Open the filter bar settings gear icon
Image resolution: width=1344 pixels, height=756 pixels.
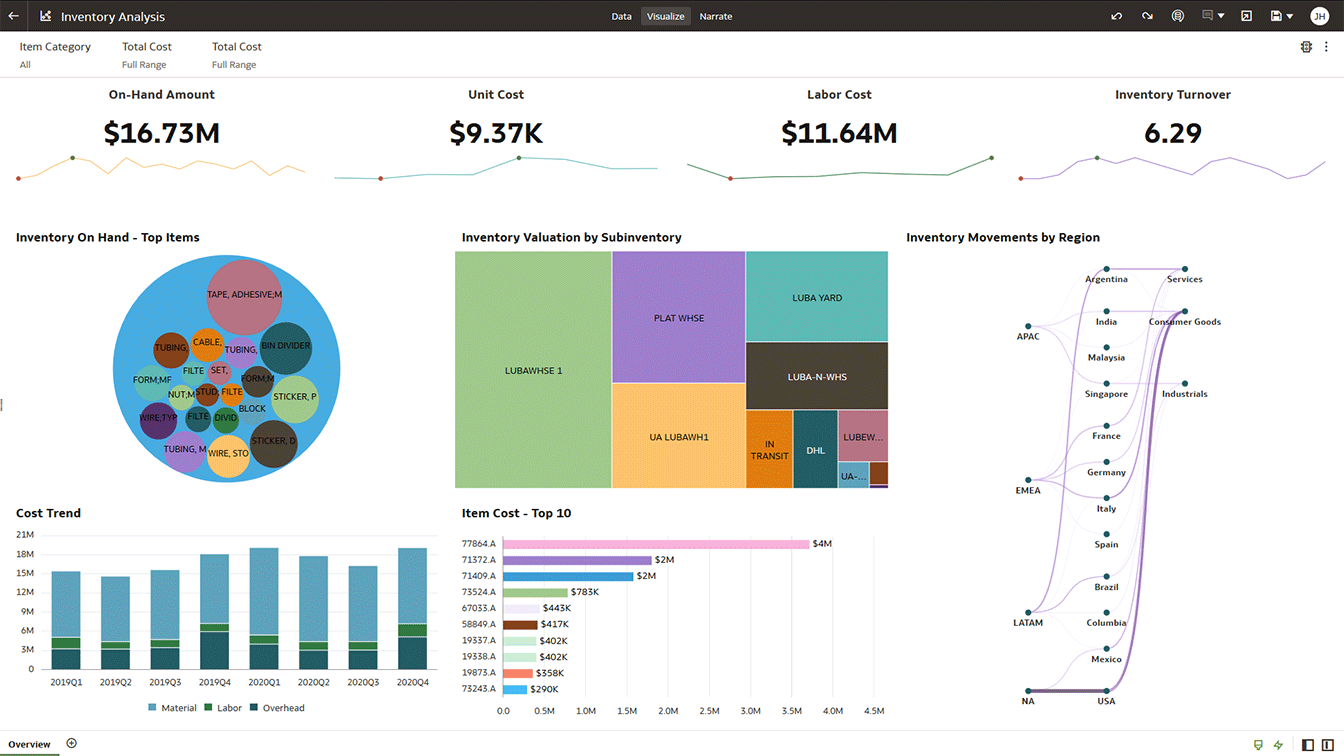(1306, 46)
